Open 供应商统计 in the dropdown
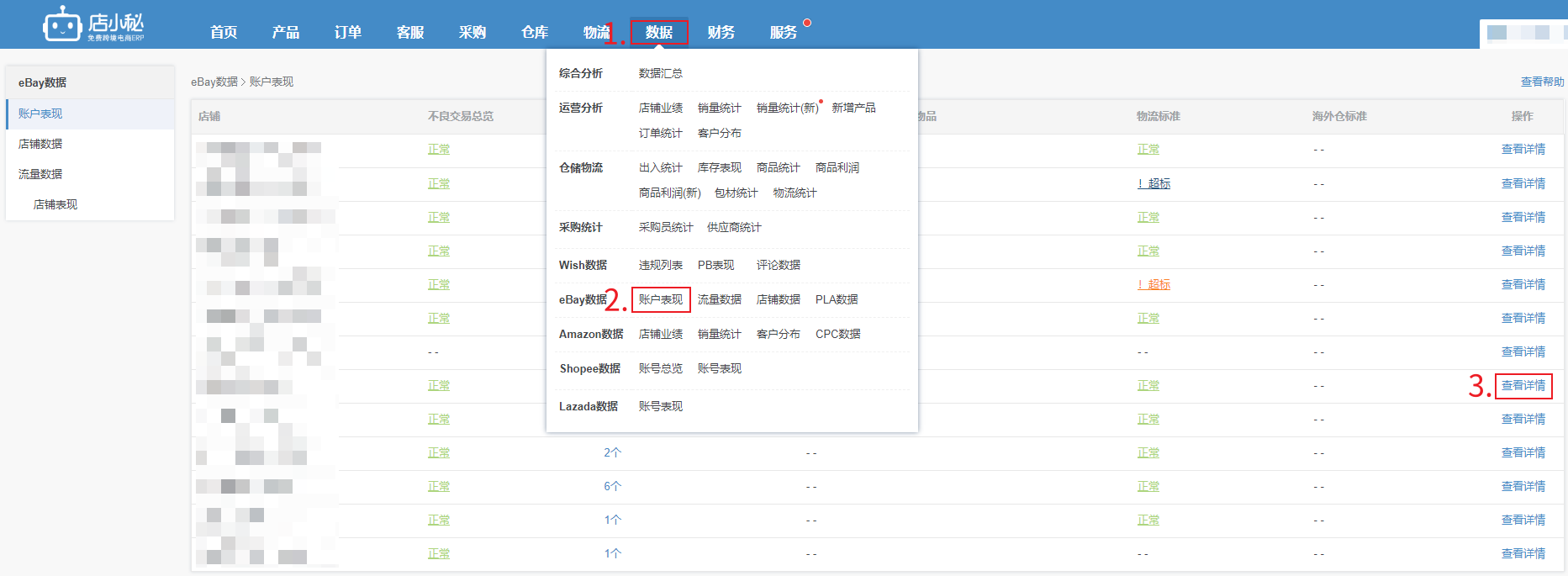Image resolution: width=1568 pixels, height=576 pixels. [734, 227]
